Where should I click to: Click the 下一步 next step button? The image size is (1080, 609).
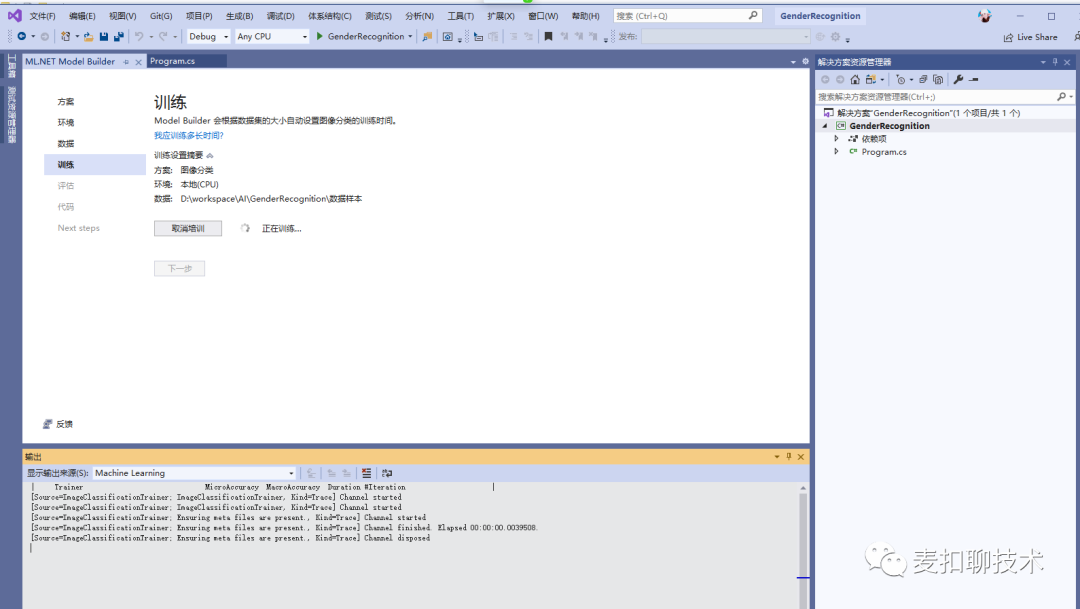tap(180, 269)
